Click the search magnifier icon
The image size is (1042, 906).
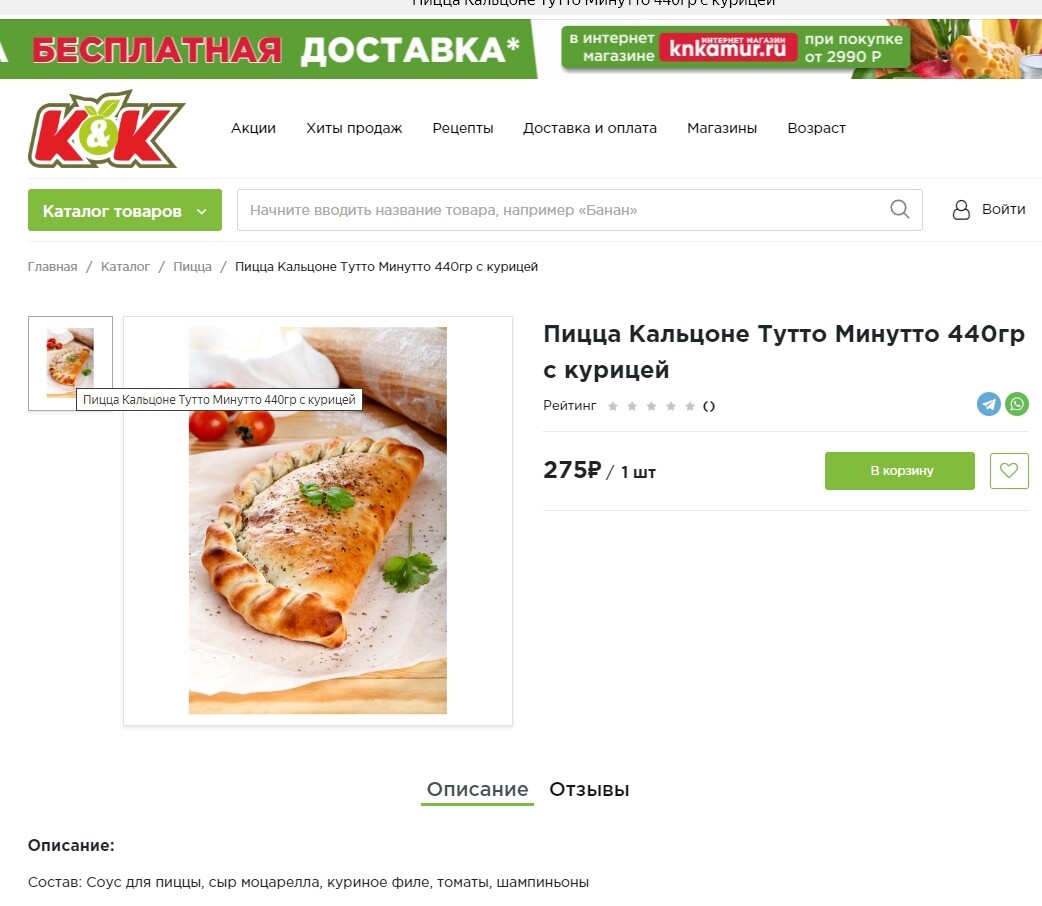pos(899,209)
